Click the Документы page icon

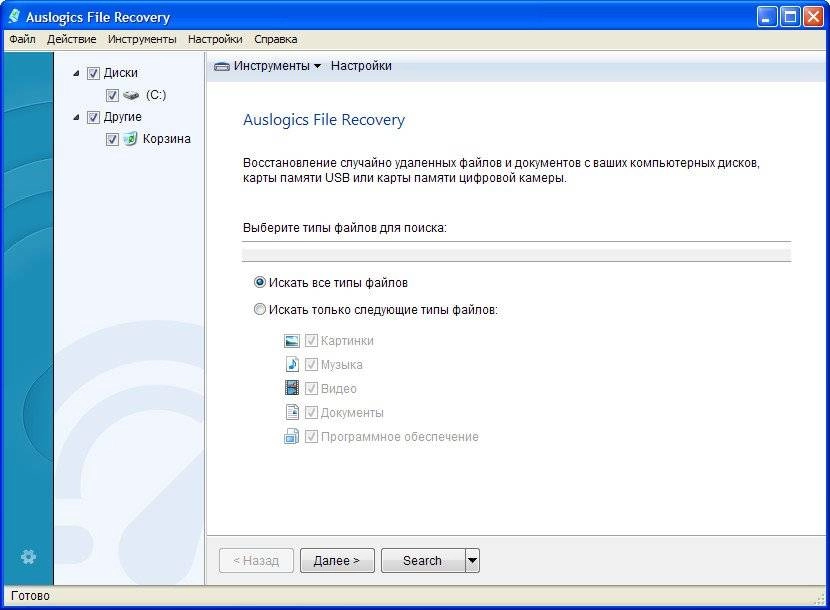coord(292,412)
